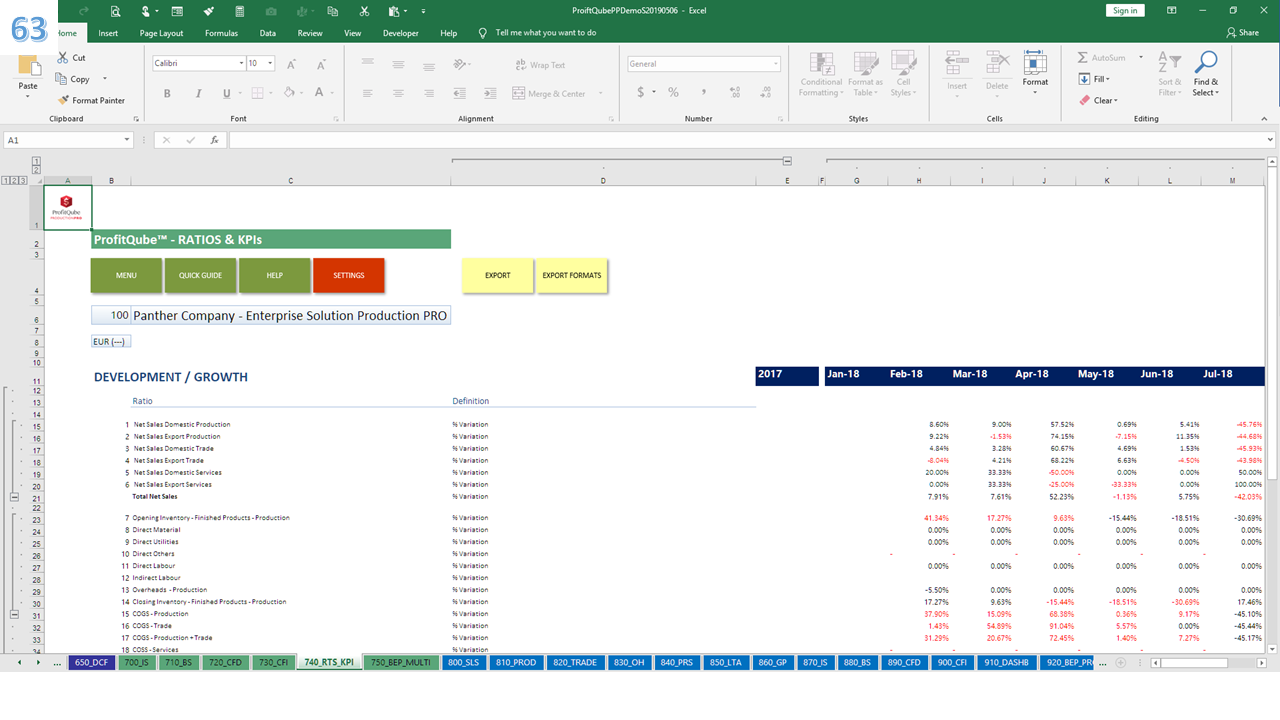This screenshot has height=720, width=1280.
Task: Open the Font Color A swatch
Action: tap(319, 93)
